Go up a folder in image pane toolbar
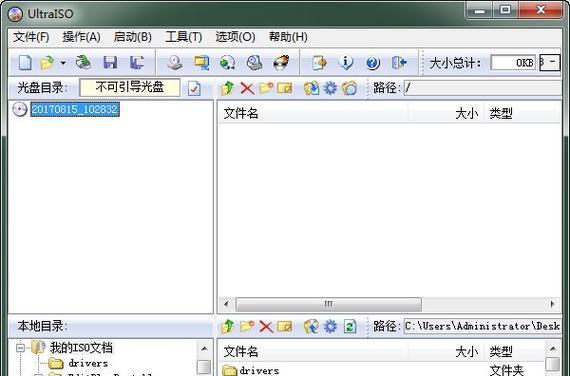Viewport: 570px width, 376px height. (228, 88)
